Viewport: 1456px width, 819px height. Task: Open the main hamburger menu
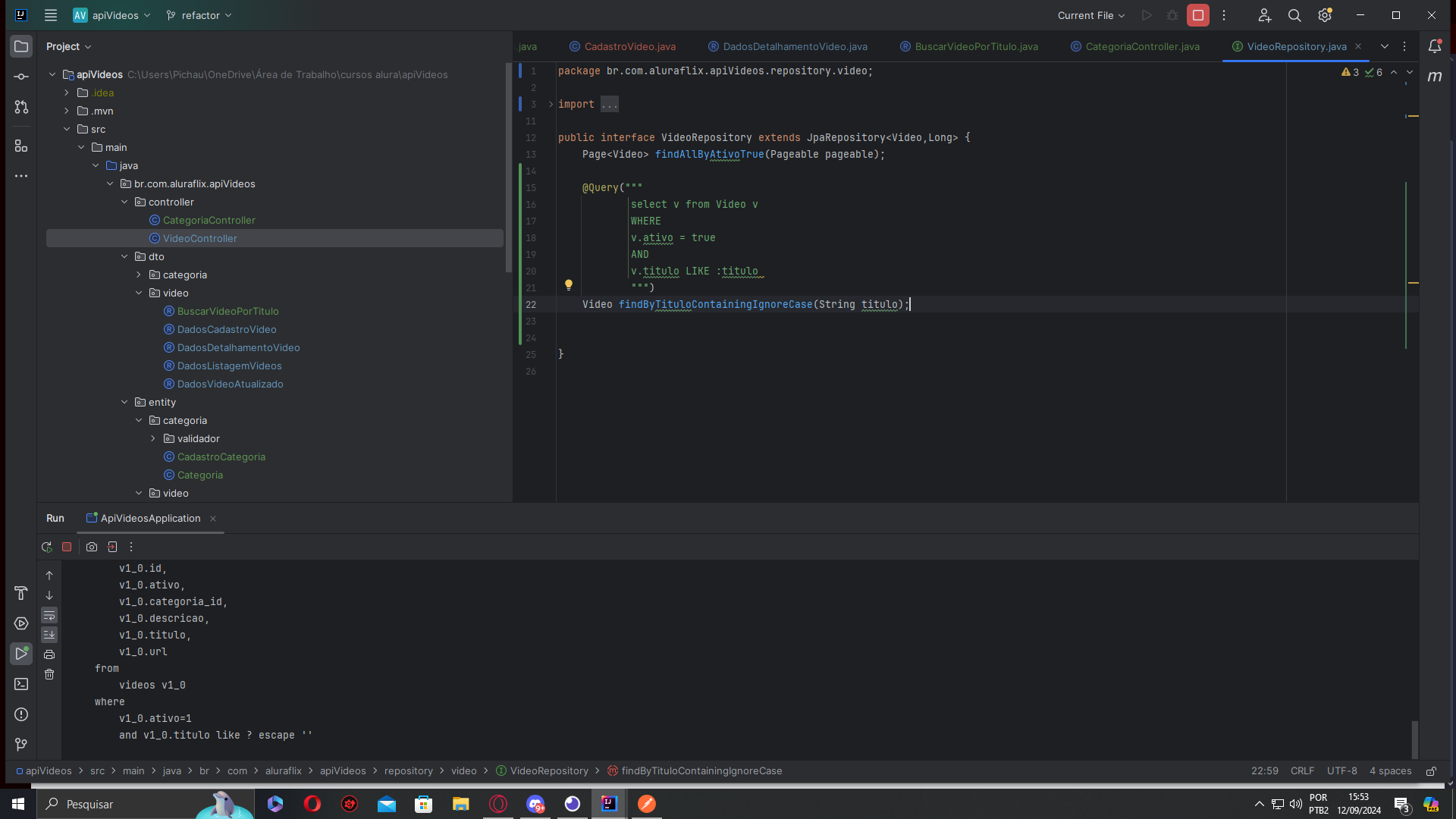(x=51, y=15)
